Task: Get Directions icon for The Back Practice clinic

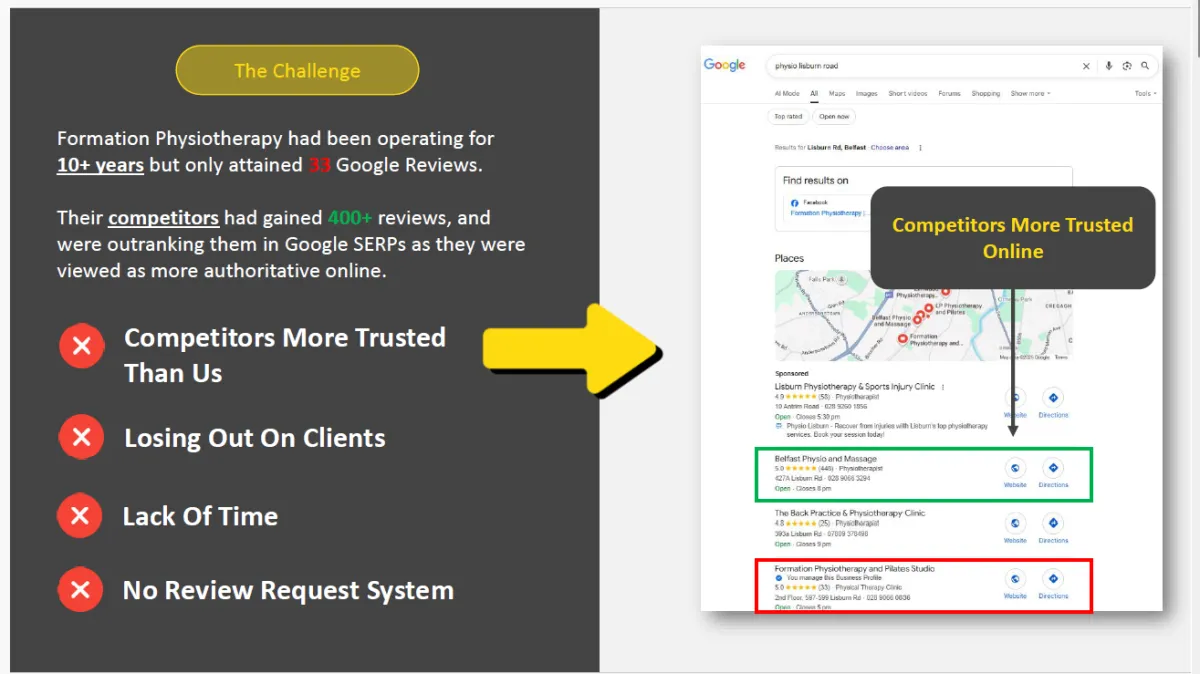Action: coord(1053,523)
